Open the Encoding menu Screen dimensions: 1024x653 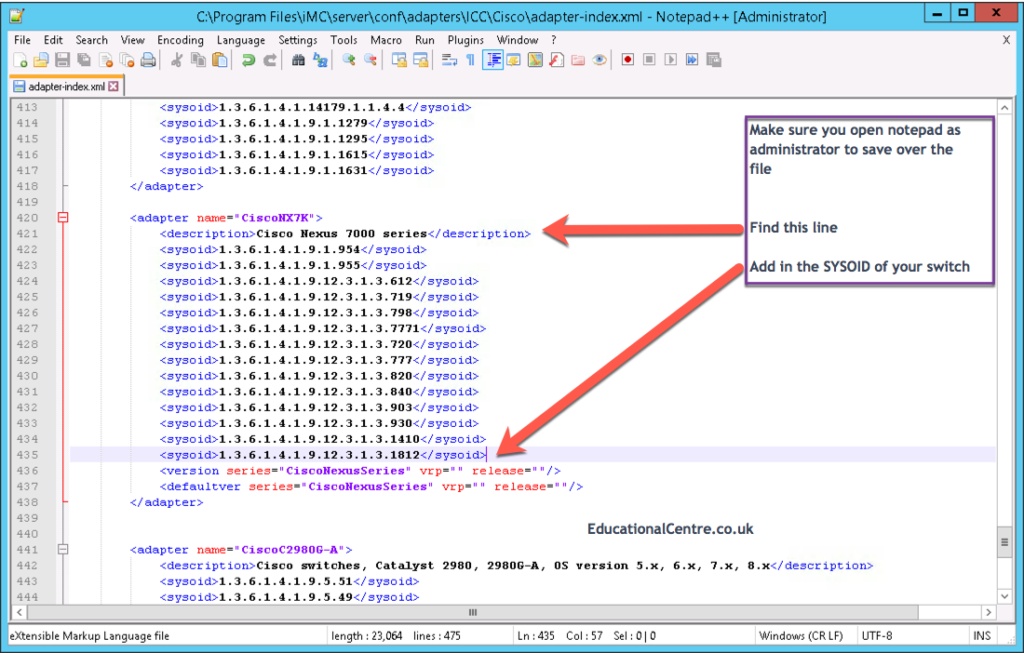[x=180, y=40]
